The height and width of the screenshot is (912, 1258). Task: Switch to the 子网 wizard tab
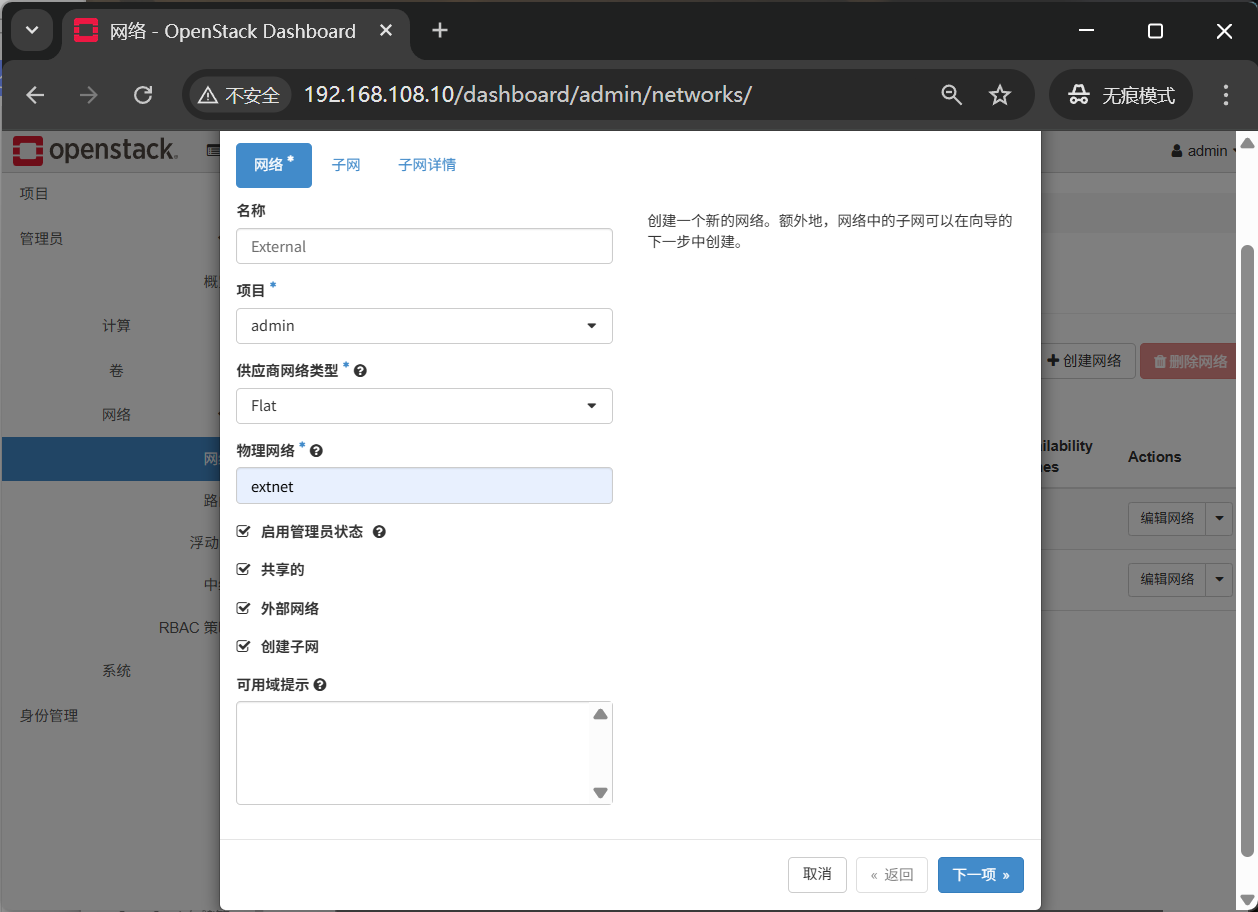coord(346,165)
